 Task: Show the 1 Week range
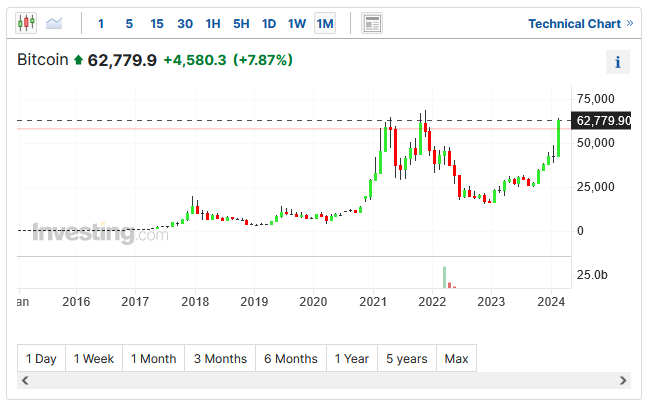point(94,358)
